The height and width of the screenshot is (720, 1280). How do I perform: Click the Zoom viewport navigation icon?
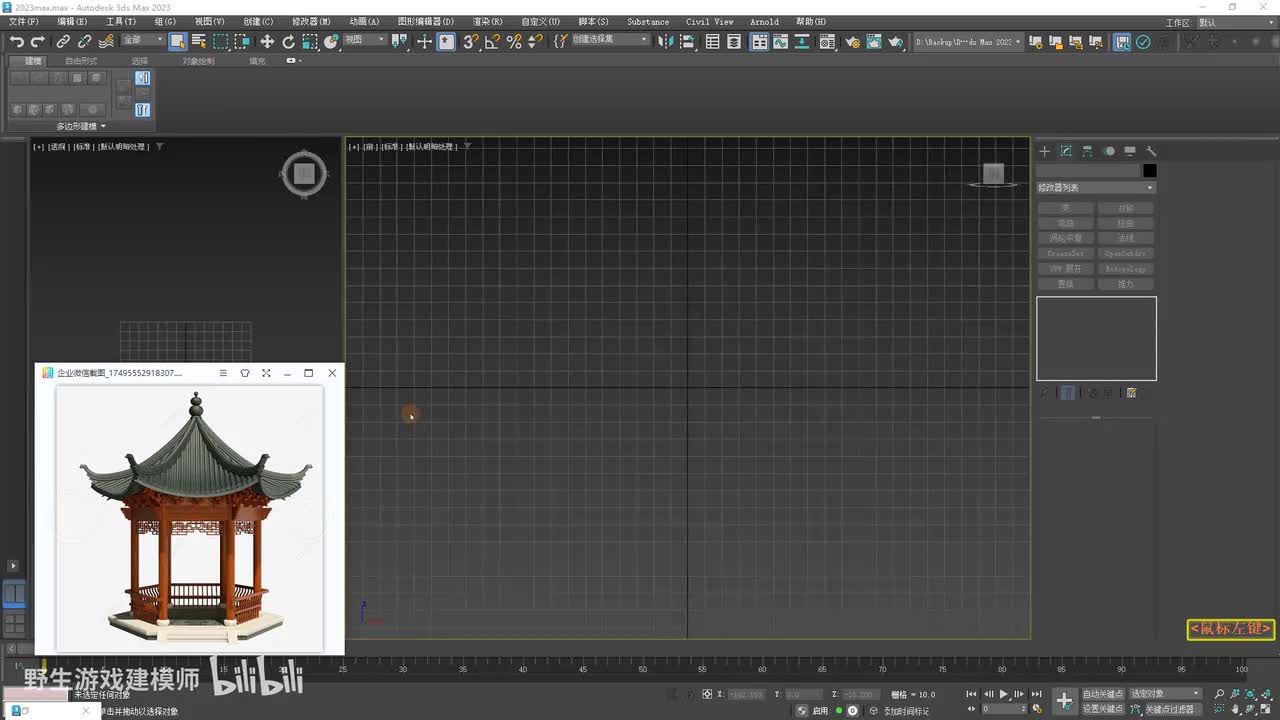(x=1219, y=694)
